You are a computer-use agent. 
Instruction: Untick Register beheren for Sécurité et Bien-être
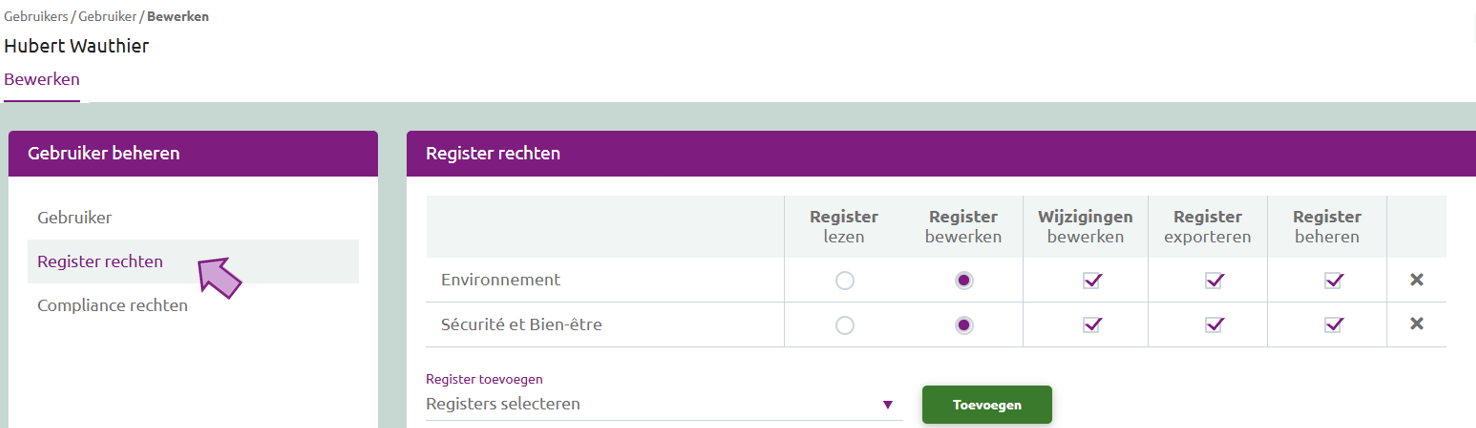(1333, 324)
